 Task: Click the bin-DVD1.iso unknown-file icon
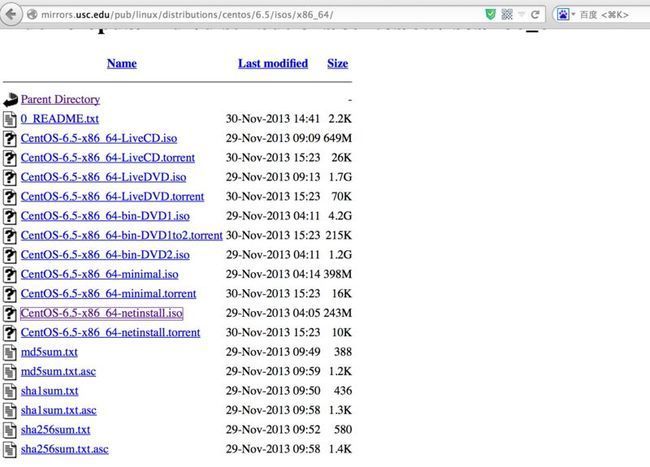coord(10,217)
